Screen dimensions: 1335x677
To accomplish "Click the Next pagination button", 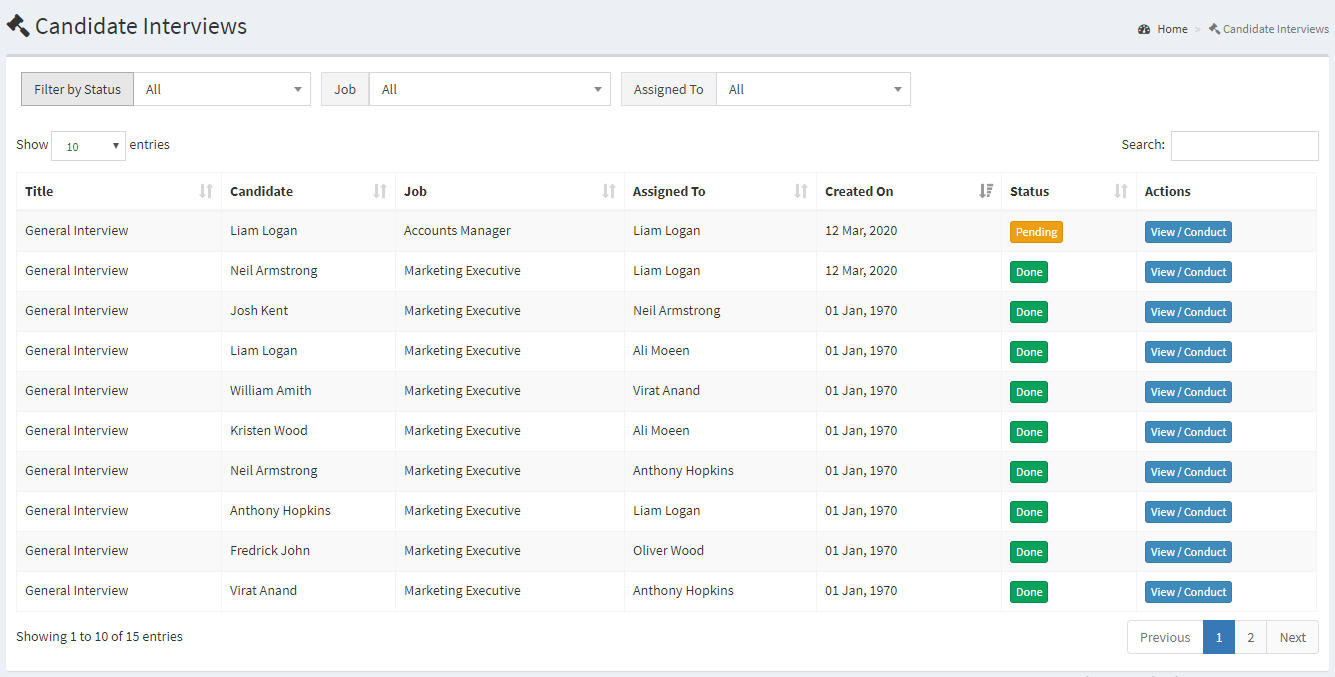I will pyautogui.click(x=1292, y=637).
